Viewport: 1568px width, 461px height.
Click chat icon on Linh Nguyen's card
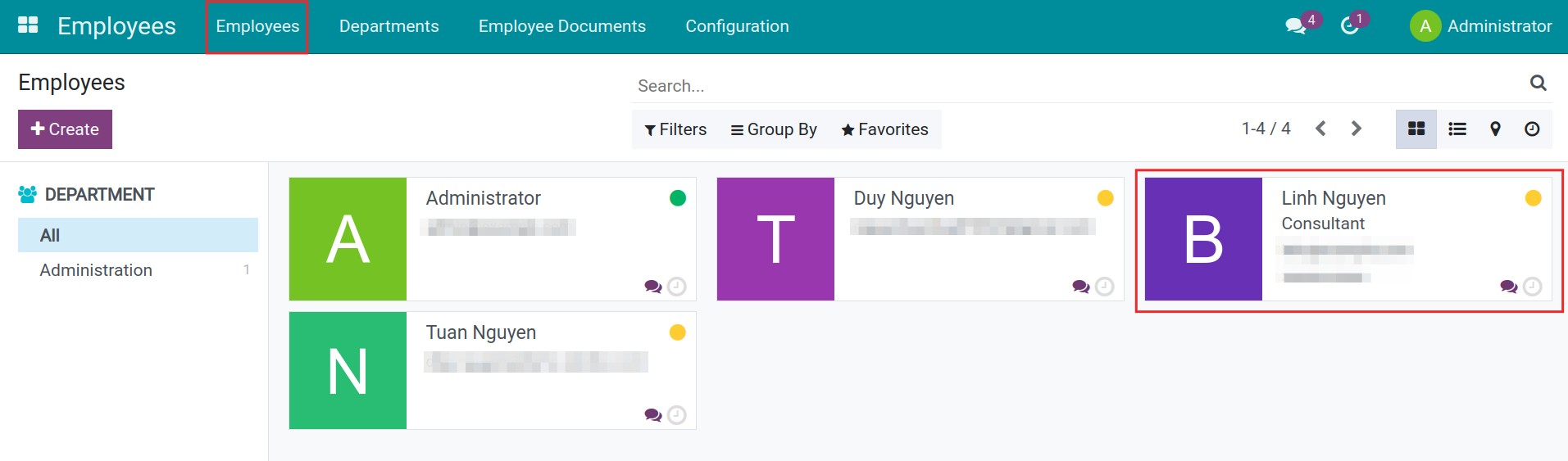[x=1507, y=287]
